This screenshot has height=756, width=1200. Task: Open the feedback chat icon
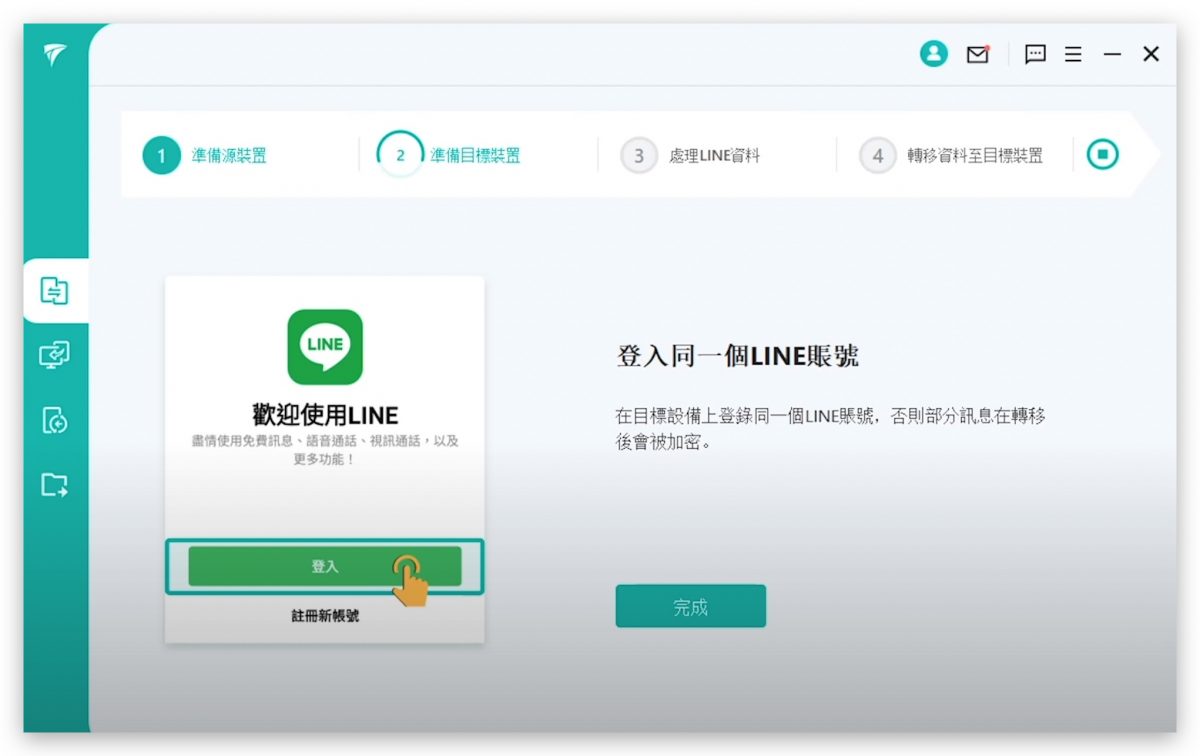tap(1035, 55)
